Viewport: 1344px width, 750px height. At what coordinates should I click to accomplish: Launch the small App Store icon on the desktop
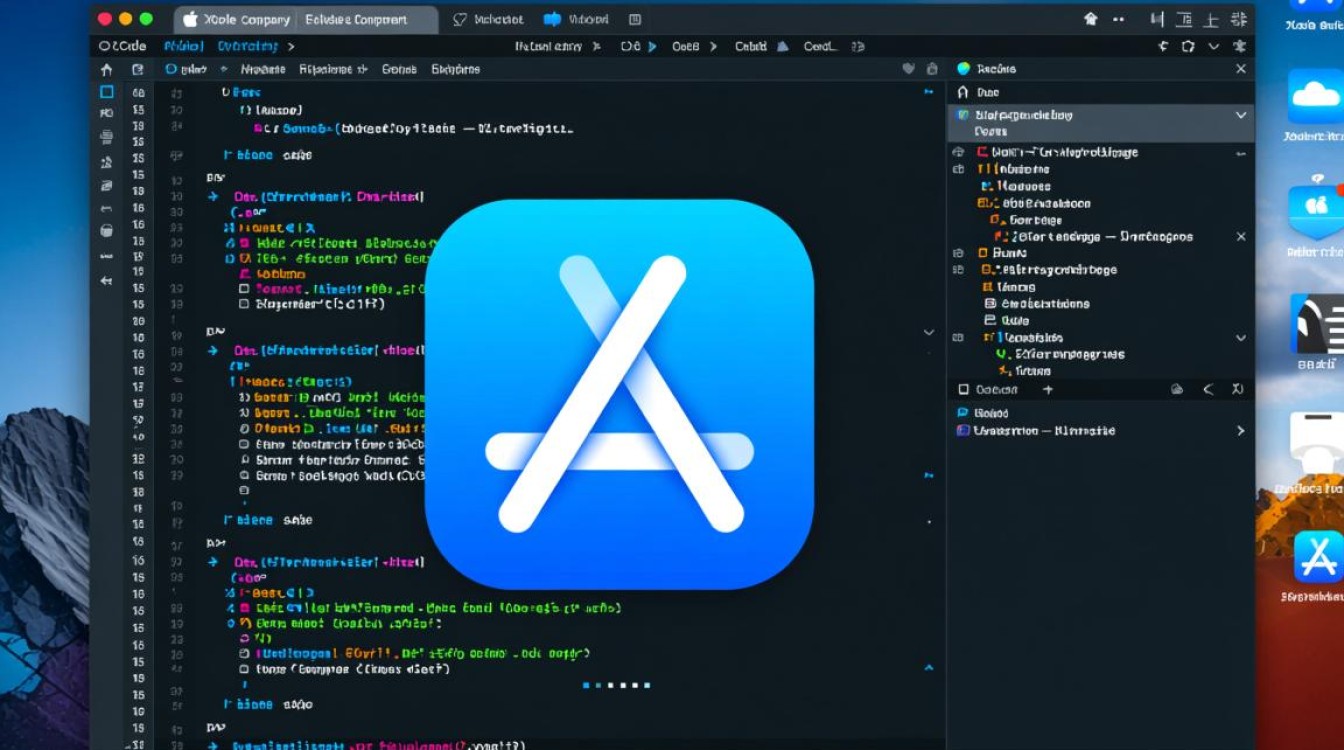pyautogui.click(x=1318, y=557)
